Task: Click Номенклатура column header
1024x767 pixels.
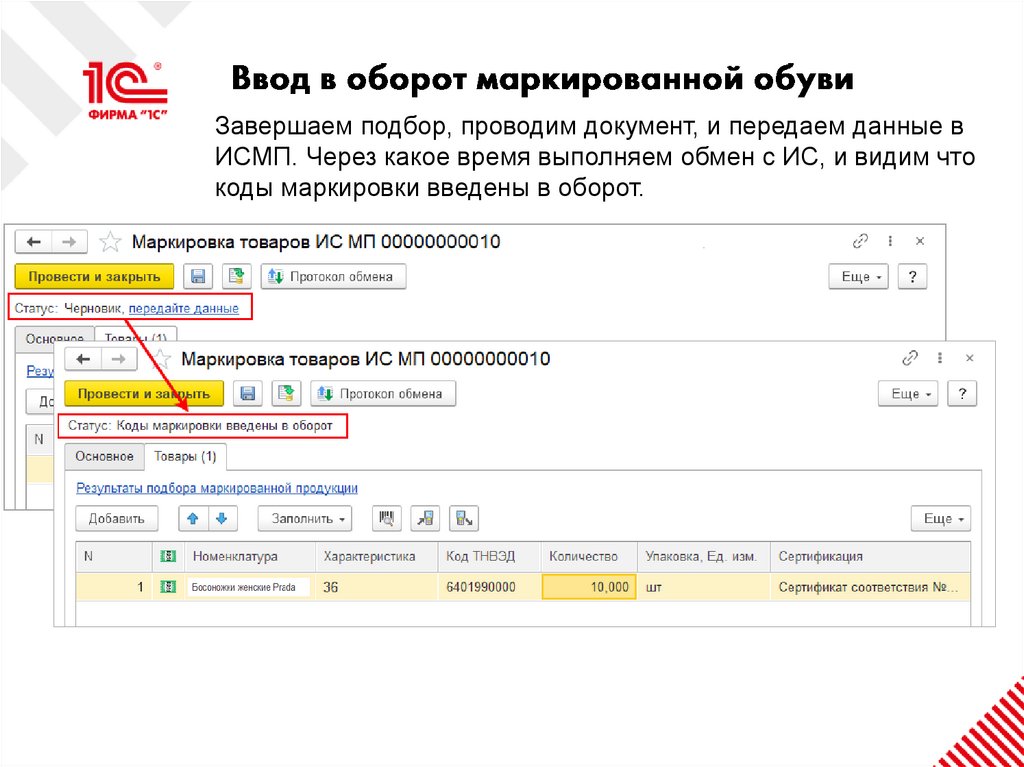Action: pyautogui.click(x=251, y=557)
